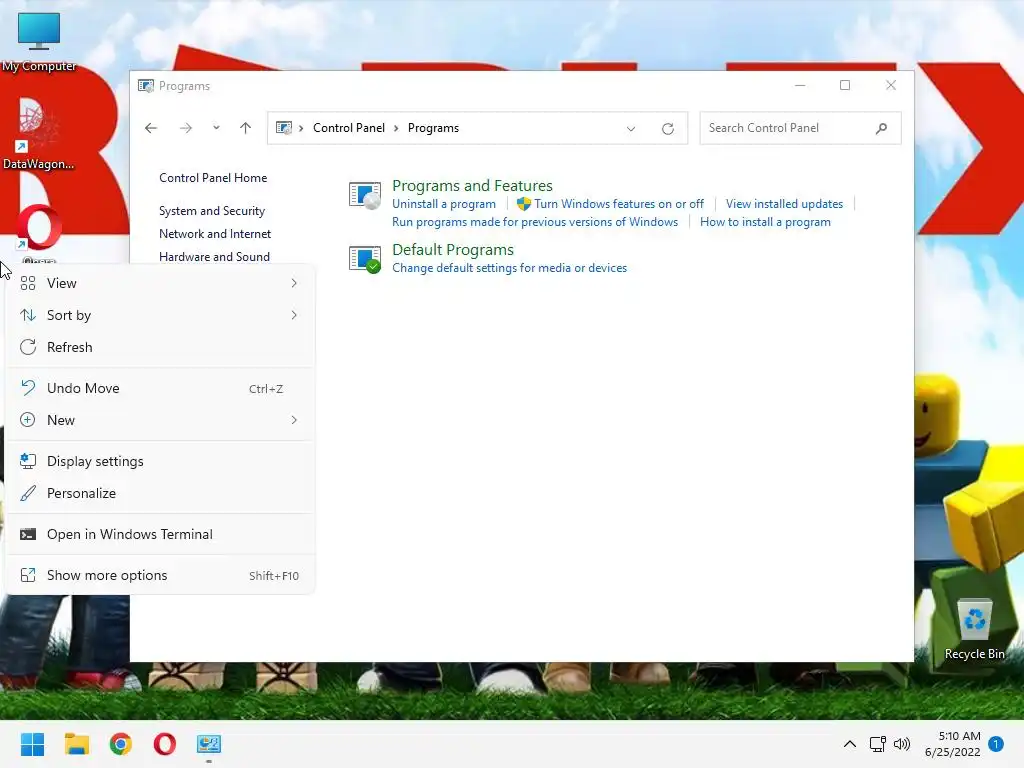Click the Default Programs icon

364,259
